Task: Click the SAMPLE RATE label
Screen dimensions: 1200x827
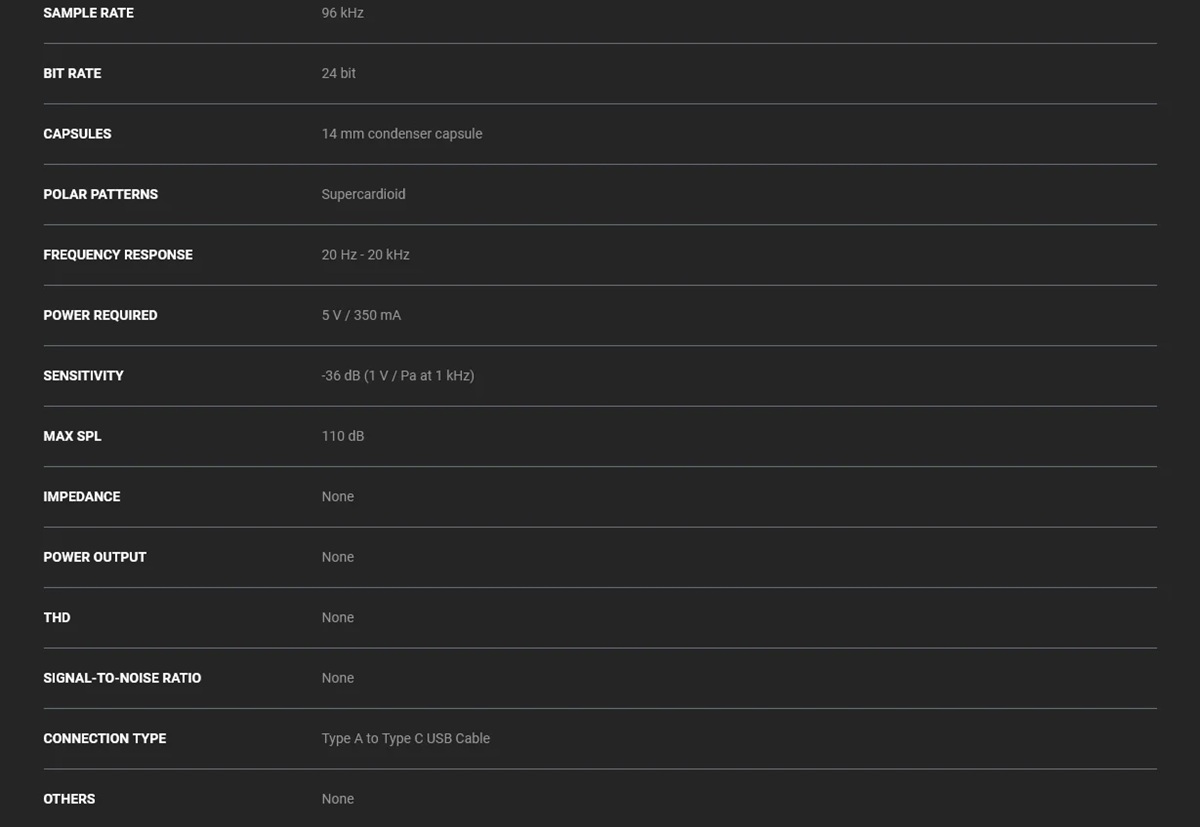Action: point(88,13)
